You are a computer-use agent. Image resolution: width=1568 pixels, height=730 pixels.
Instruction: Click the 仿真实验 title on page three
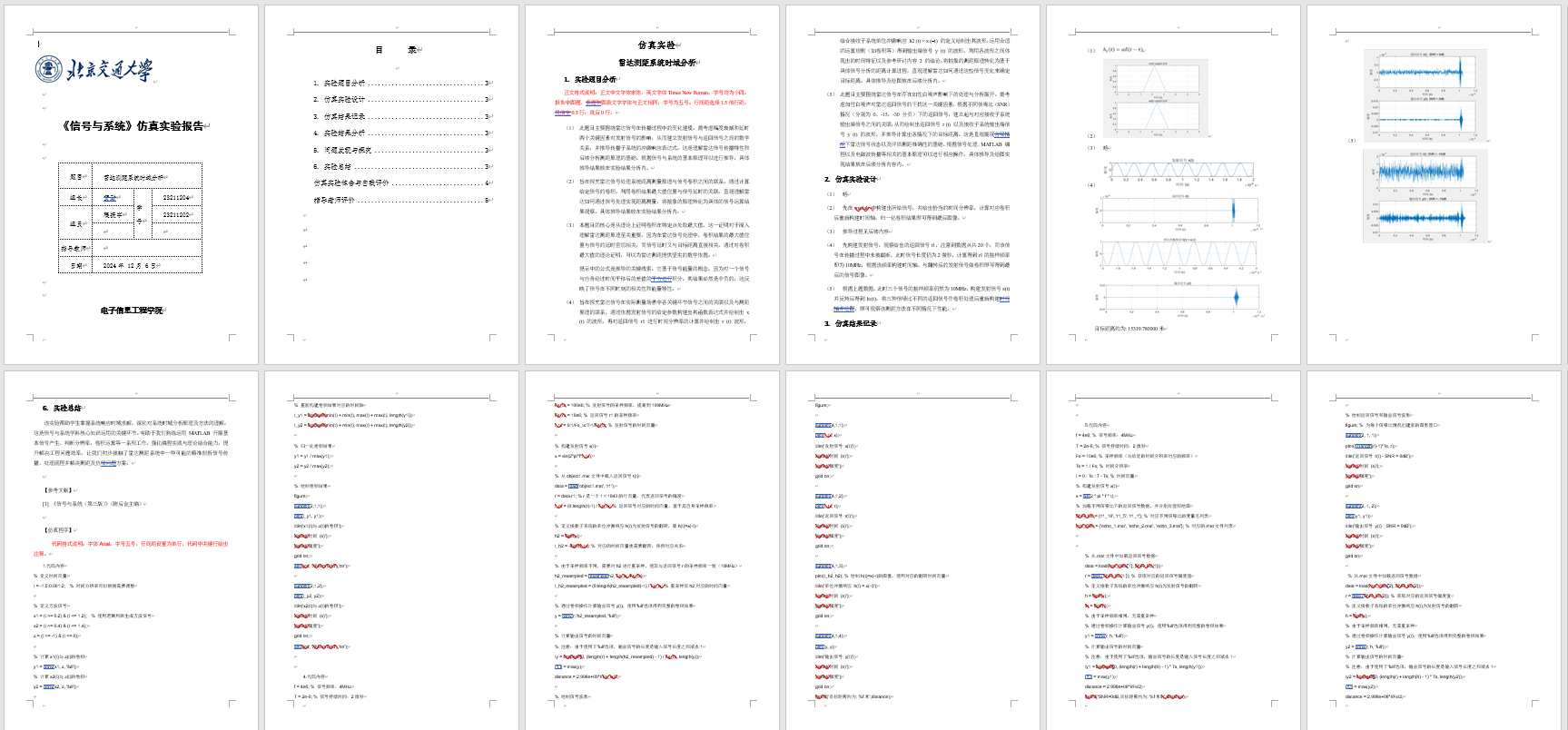(656, 45)
